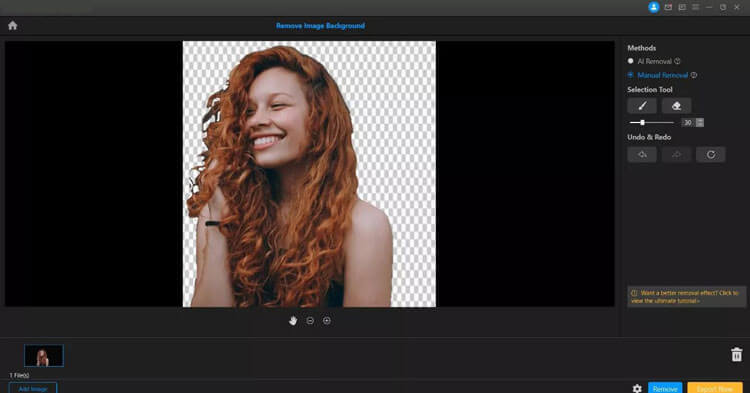Reset all edits with refresh icon
This screenshot has width=750, height=393.
[x=711, y=154]
